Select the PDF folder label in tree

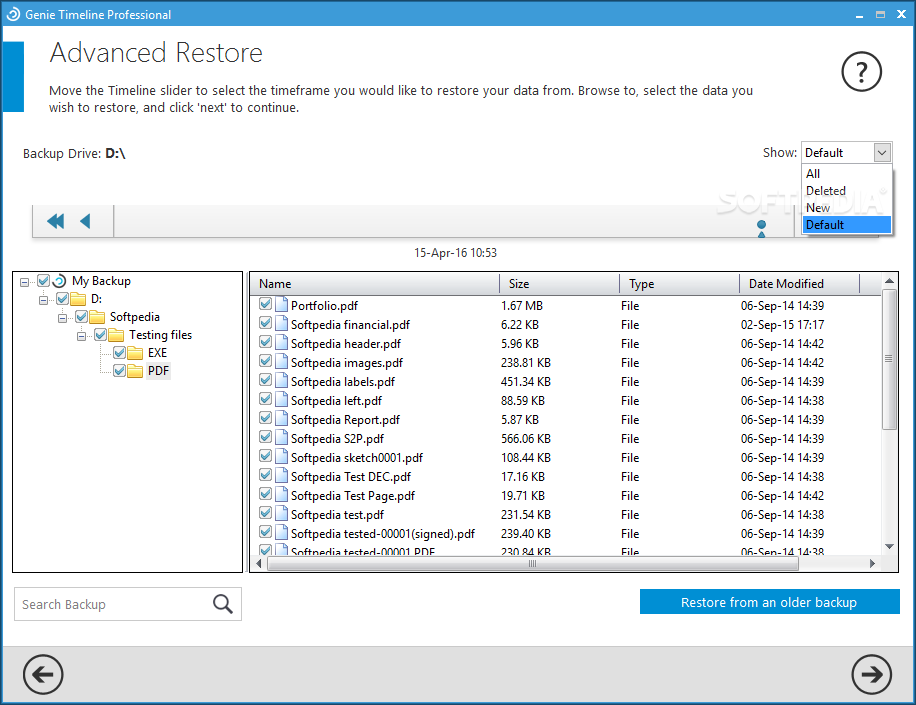[x=158, y=371]
